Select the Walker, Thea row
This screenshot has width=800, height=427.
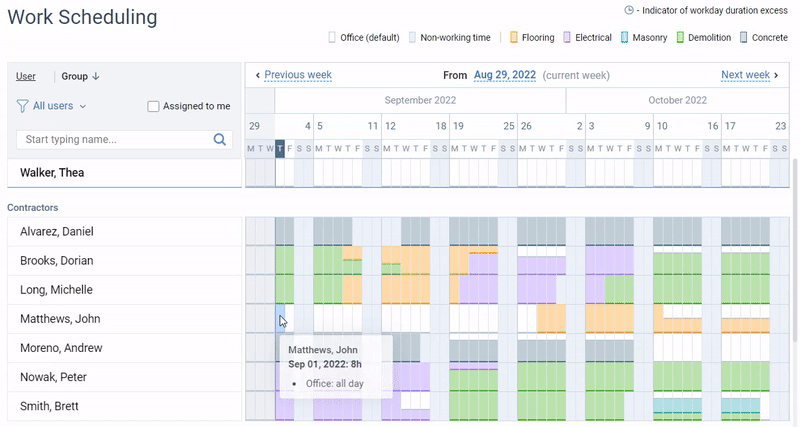124,173
